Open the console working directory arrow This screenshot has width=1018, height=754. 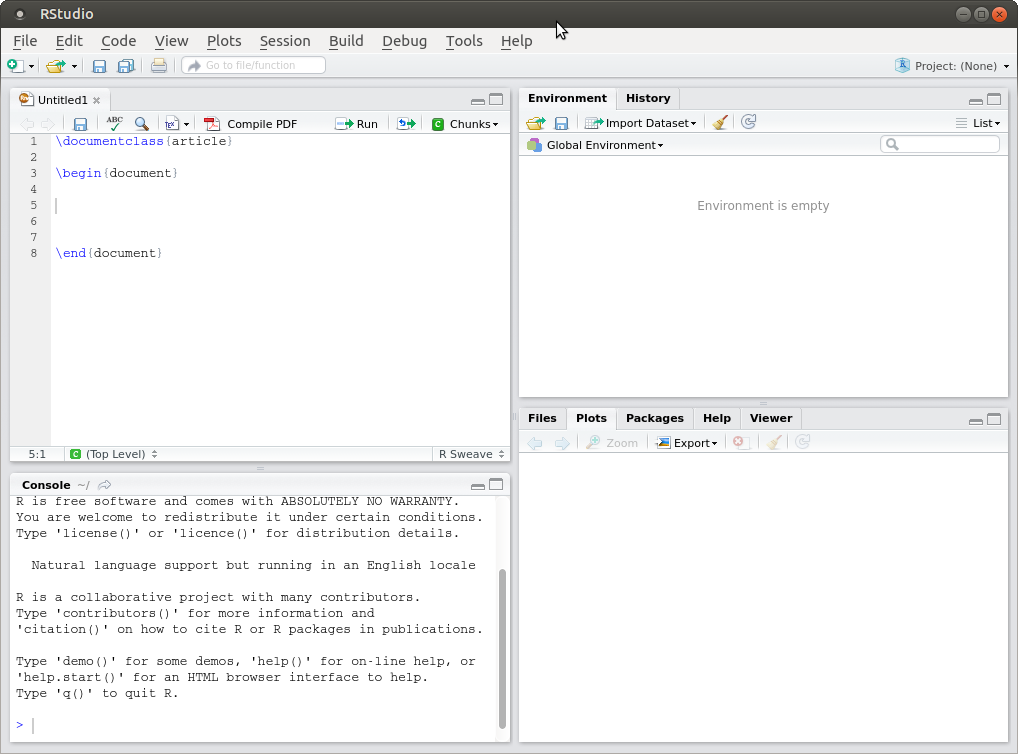click(x=105, y=485)
